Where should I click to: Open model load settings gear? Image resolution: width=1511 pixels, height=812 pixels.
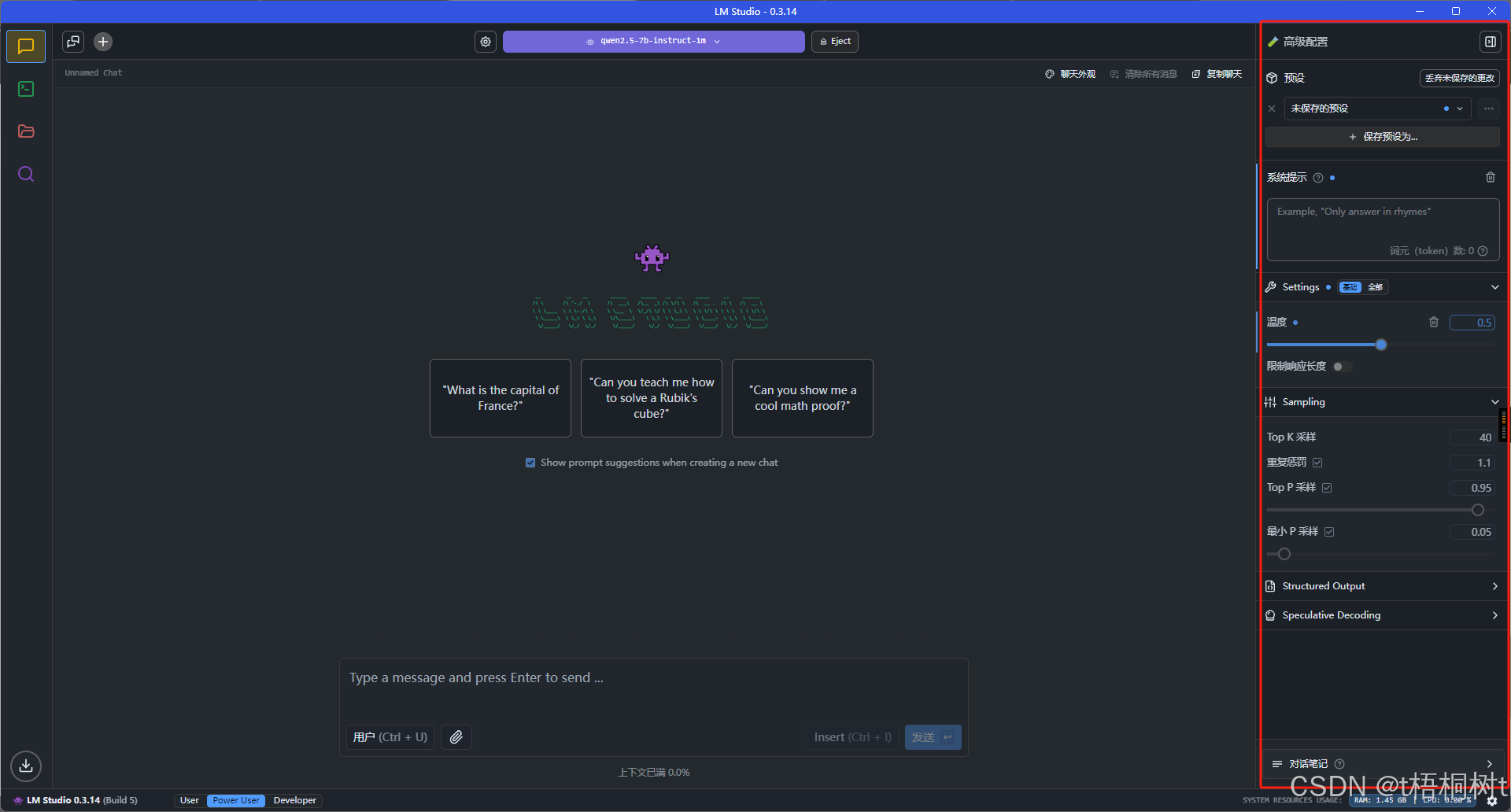coord(486,42)
